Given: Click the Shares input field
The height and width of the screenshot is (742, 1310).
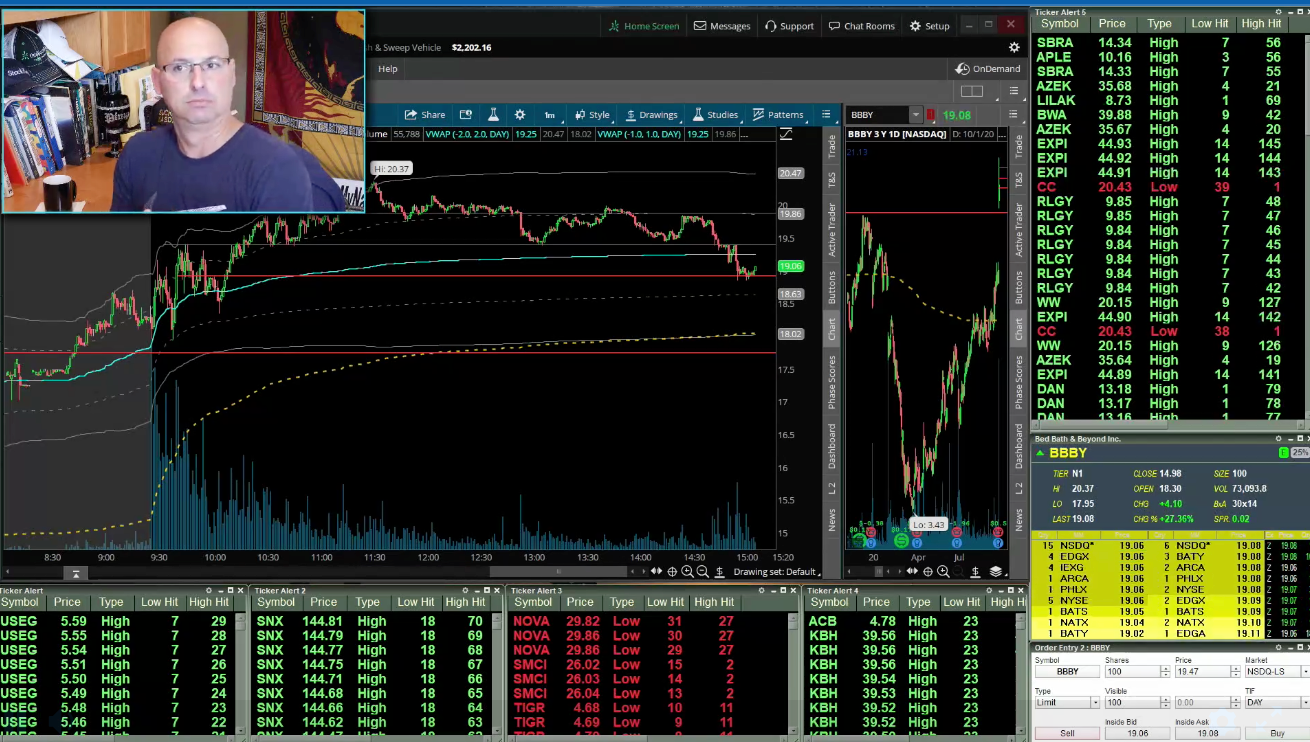Looking at the screenshot, I should point(1133,672).
